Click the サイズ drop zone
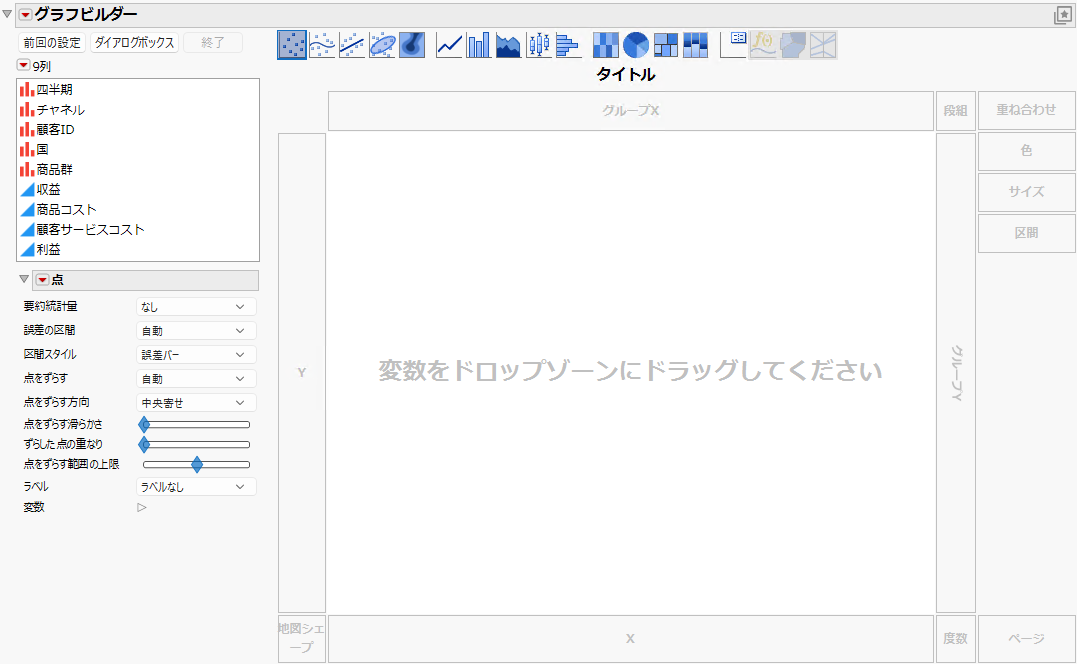The height and width of the screenshot is (664, 1077). pos(1026,192)
